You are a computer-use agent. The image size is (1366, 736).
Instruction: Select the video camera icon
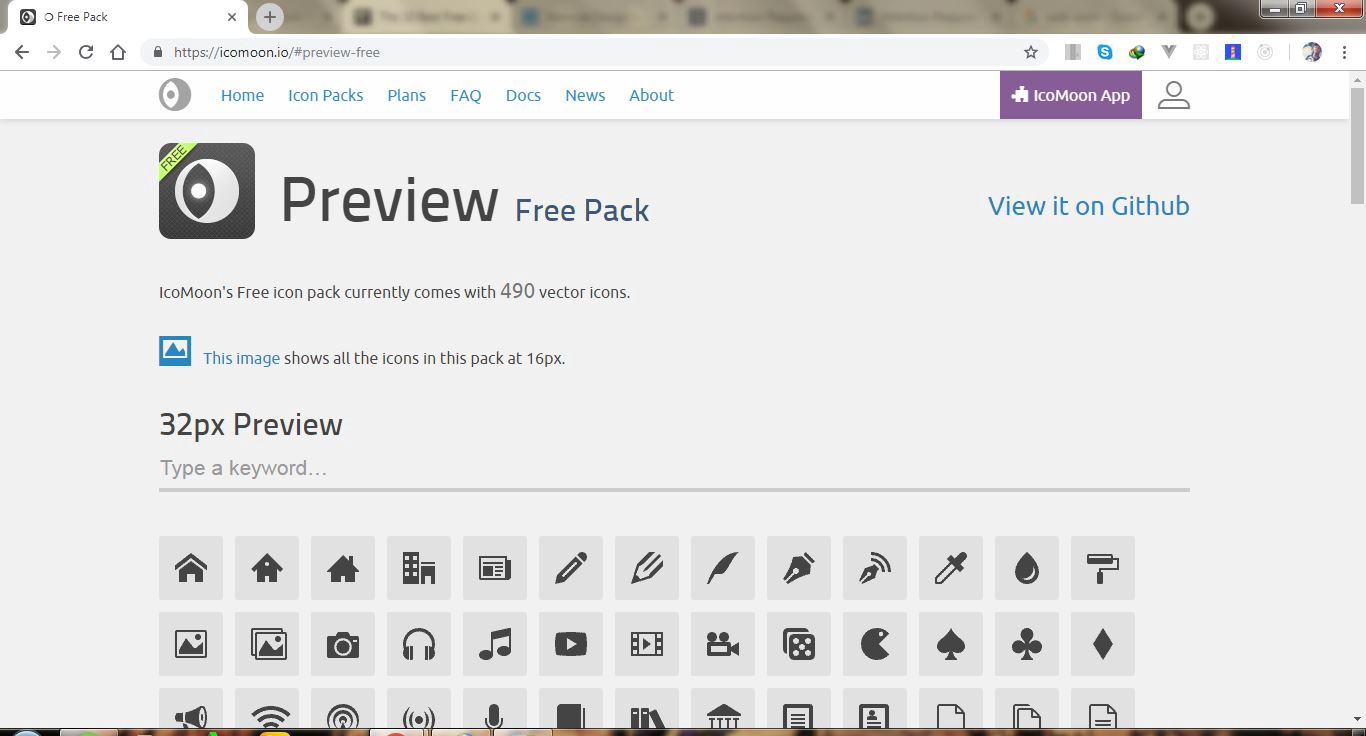[723, 645]
